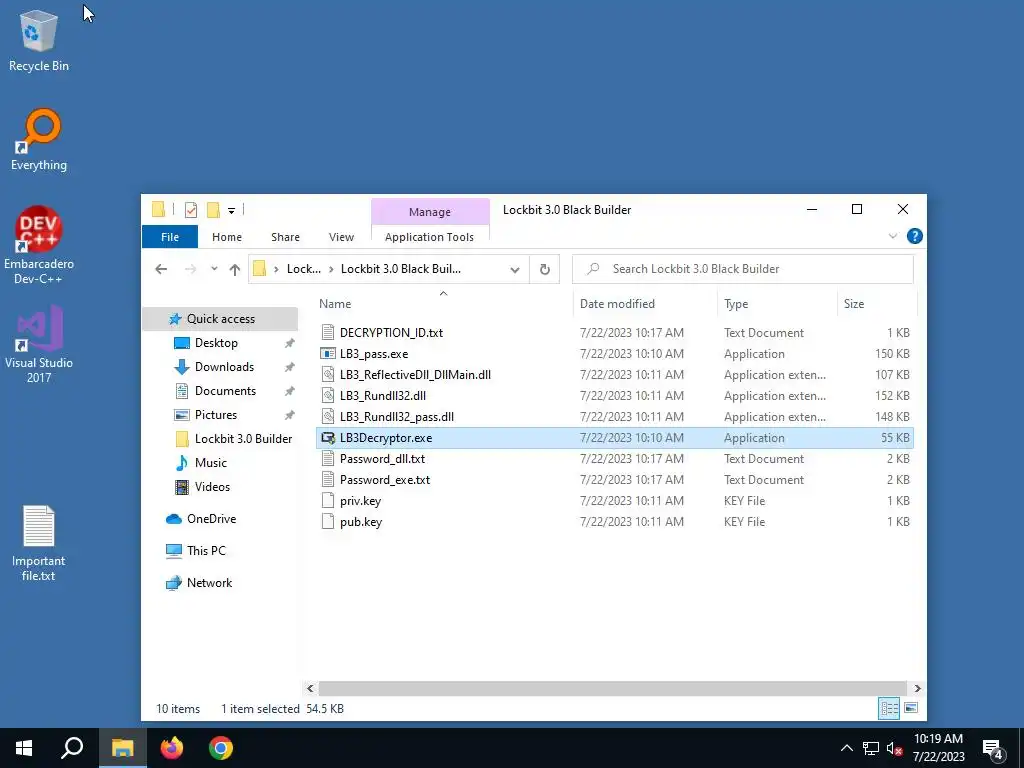Open the Customize Quick Access Toolbar dropdown
1024x768 pixels.
pos(231,210)
